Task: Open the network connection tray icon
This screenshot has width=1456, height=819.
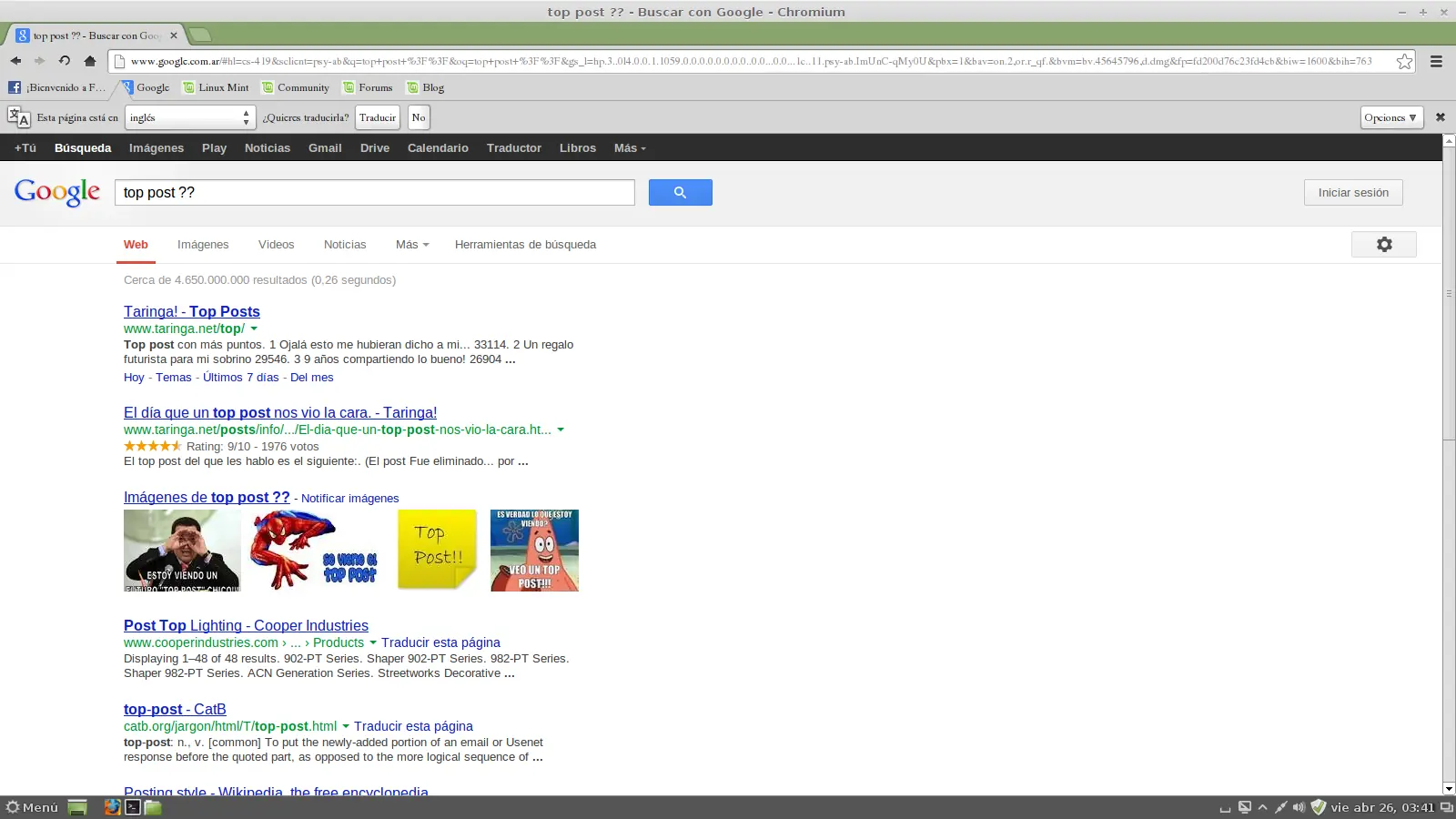Action: 1280,807
